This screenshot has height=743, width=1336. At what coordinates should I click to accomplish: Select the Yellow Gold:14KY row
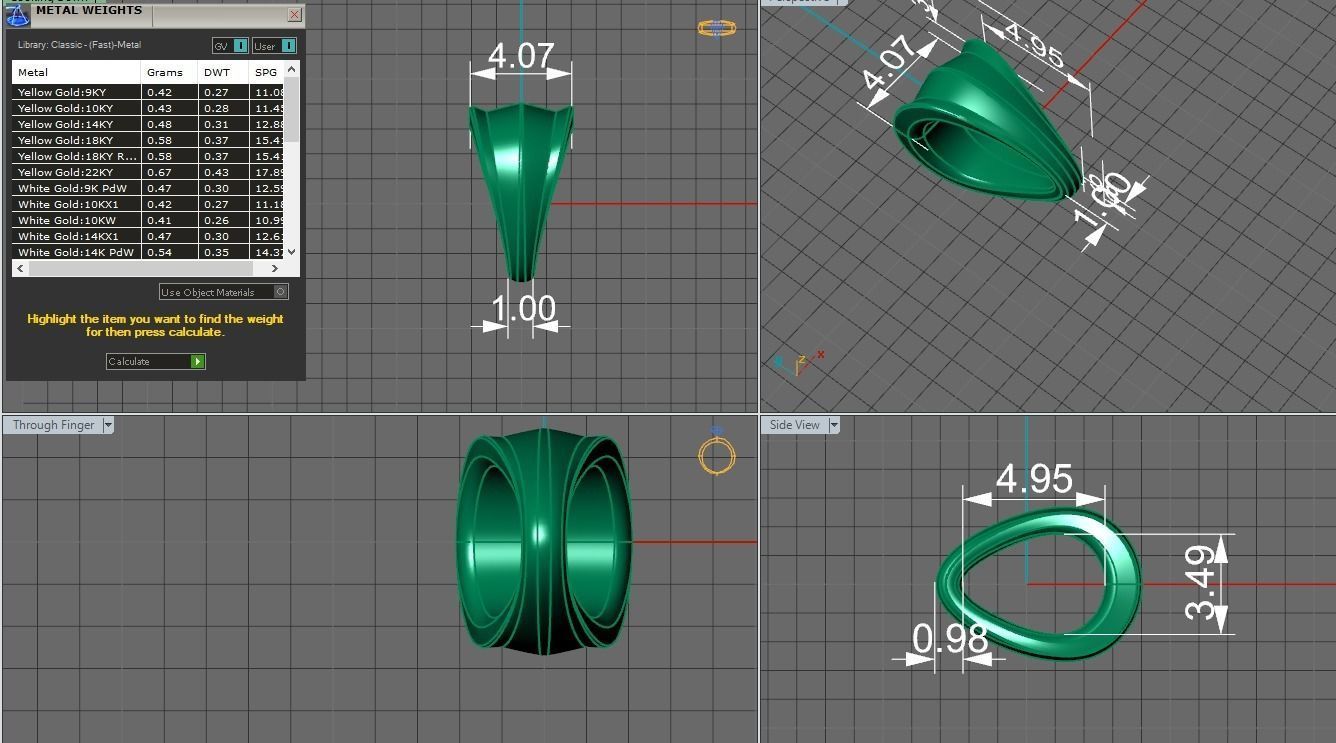pyautogui.click(x=149, y=124)
